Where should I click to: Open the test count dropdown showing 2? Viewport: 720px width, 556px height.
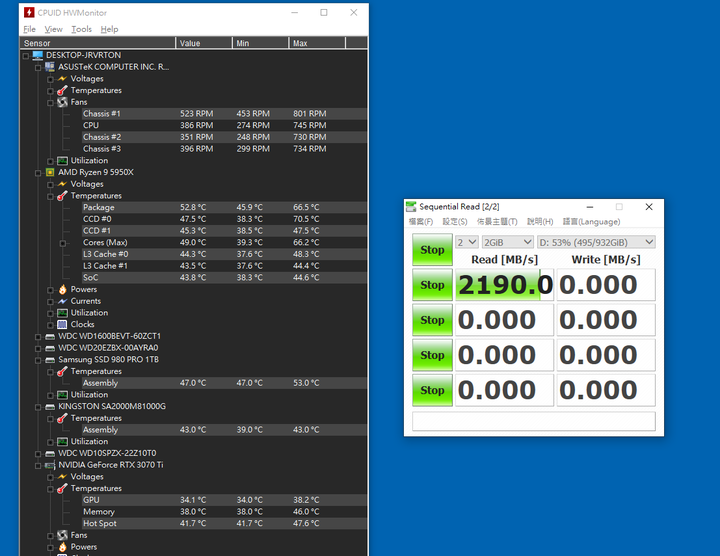tap(467, 242)
